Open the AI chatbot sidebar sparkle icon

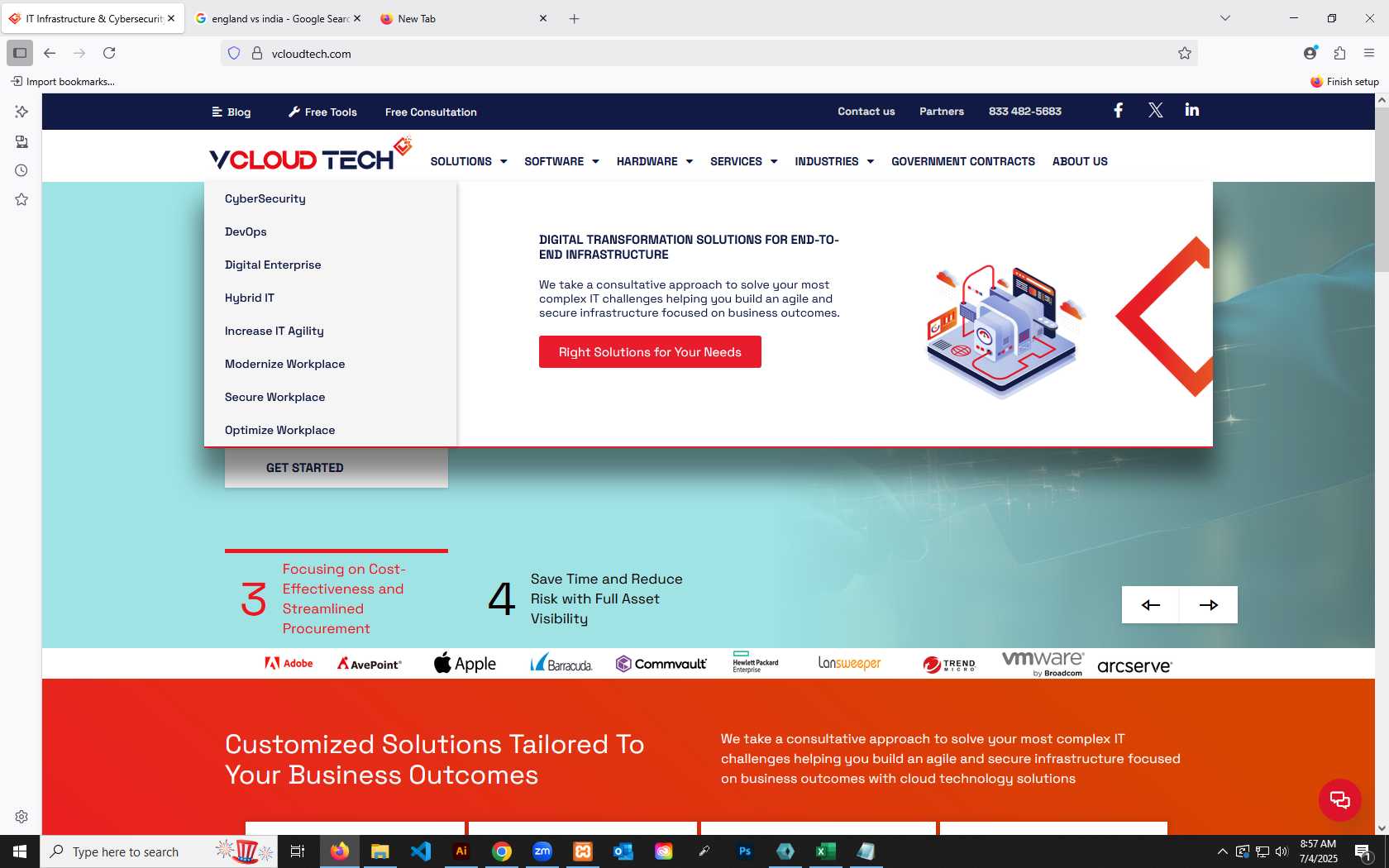tap(21, 112)
